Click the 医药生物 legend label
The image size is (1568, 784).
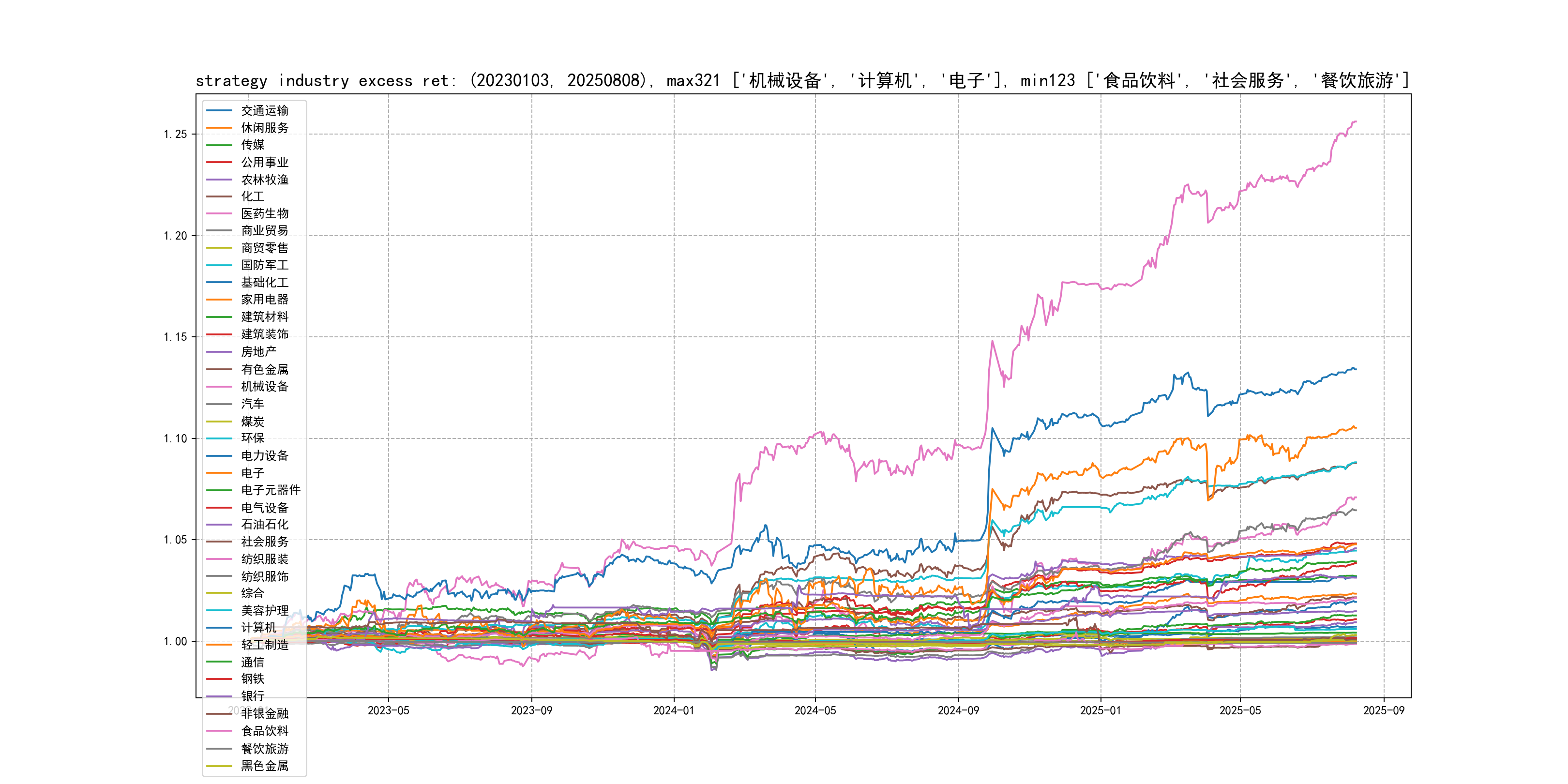point(264,213)
